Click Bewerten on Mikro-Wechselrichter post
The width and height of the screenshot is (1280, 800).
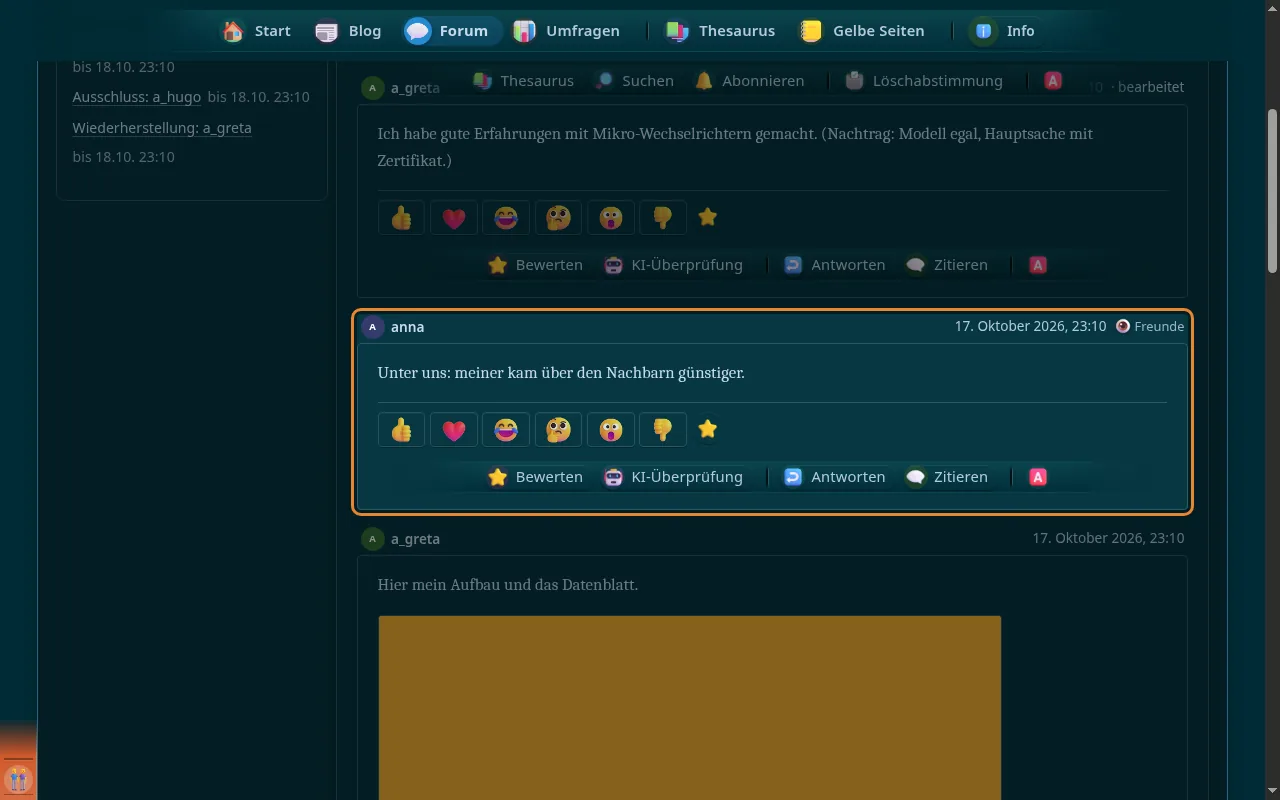[535, 265]
